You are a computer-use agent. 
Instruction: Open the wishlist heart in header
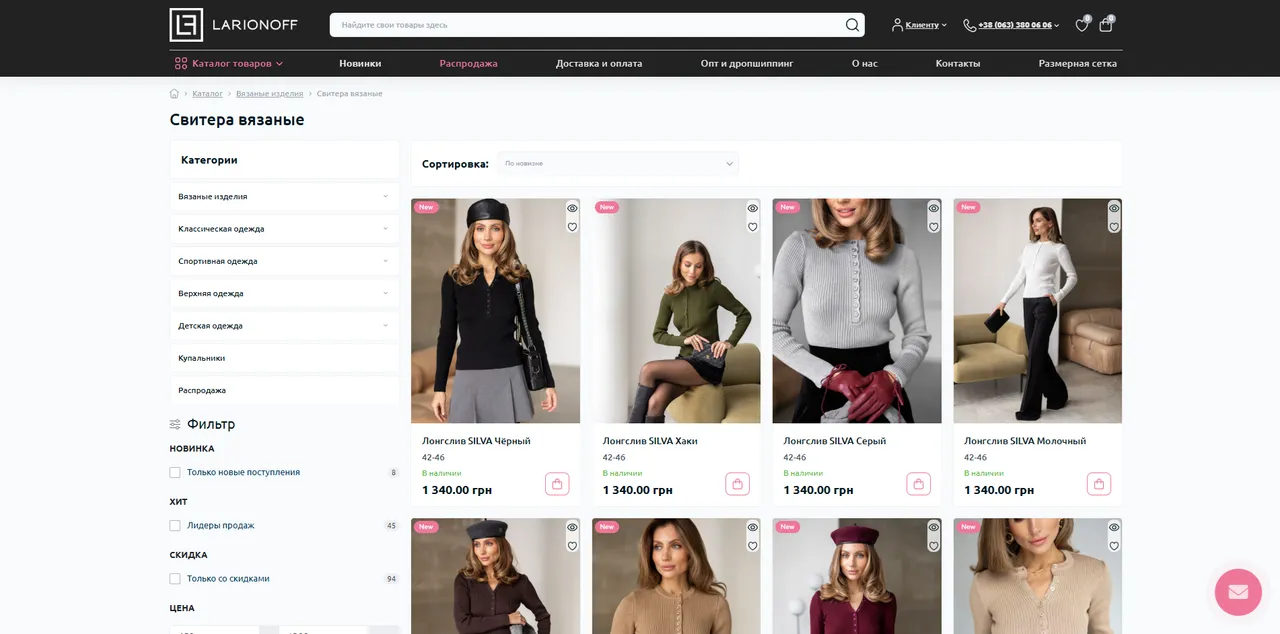pos(1082,25)
